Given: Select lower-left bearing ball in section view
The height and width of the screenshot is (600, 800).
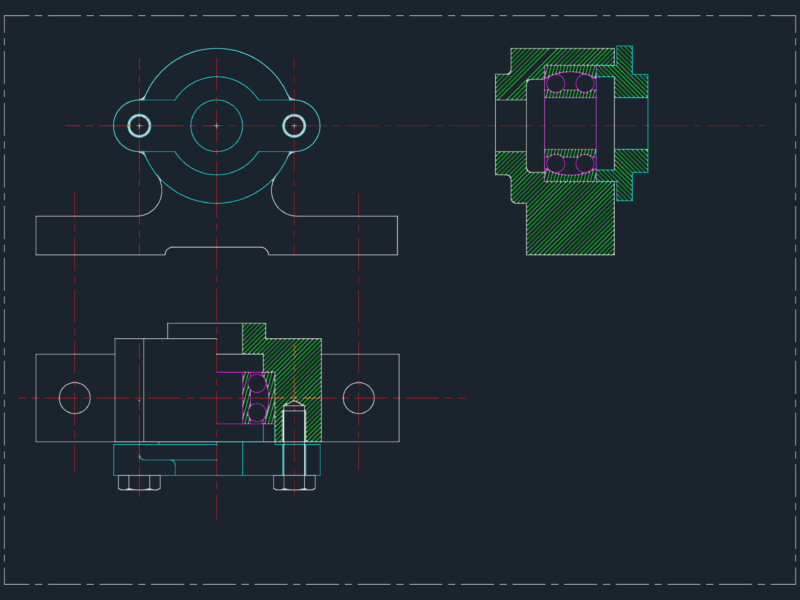Looking at the screenshot, I should (x=555, y=164).
